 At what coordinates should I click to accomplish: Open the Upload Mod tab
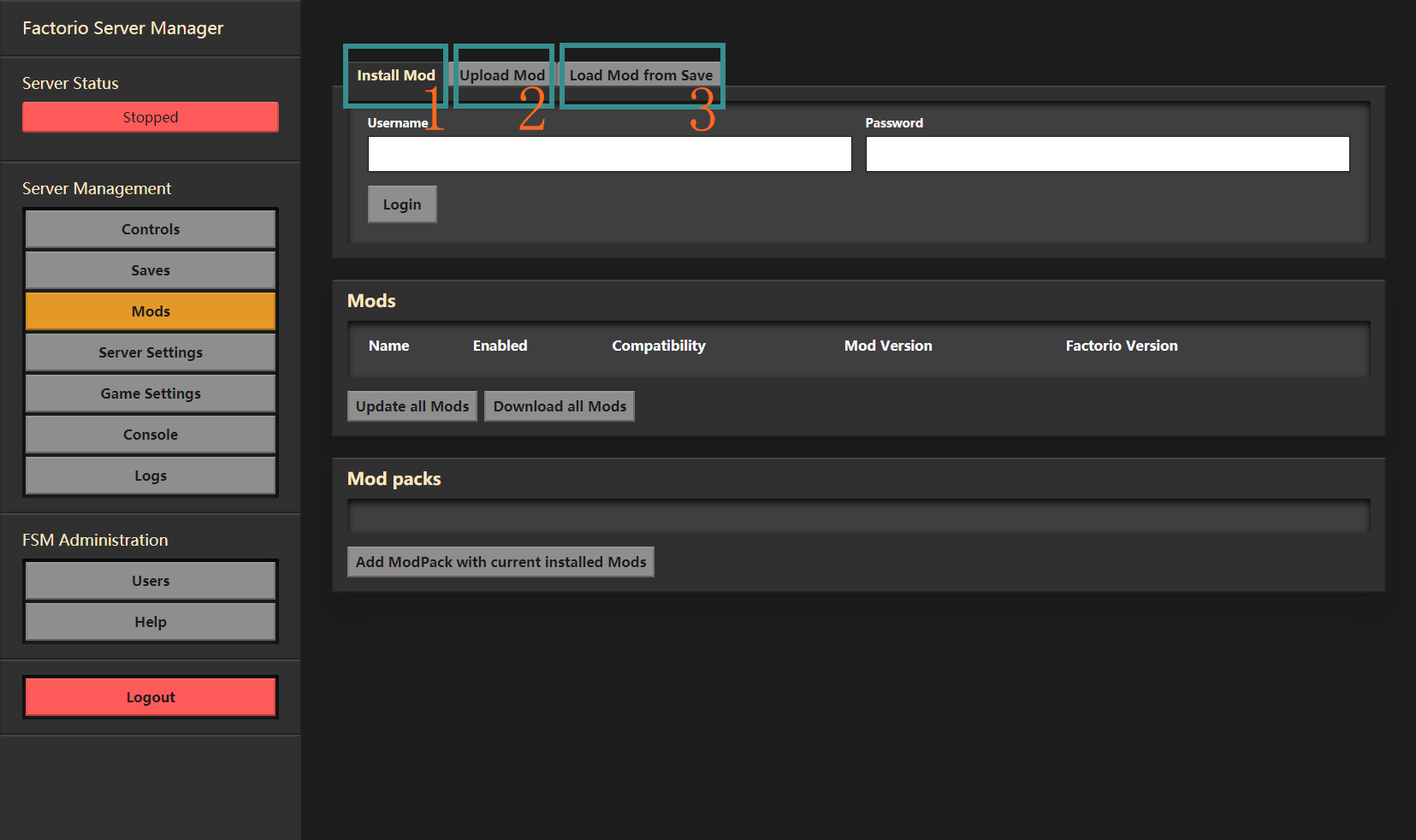502,75
